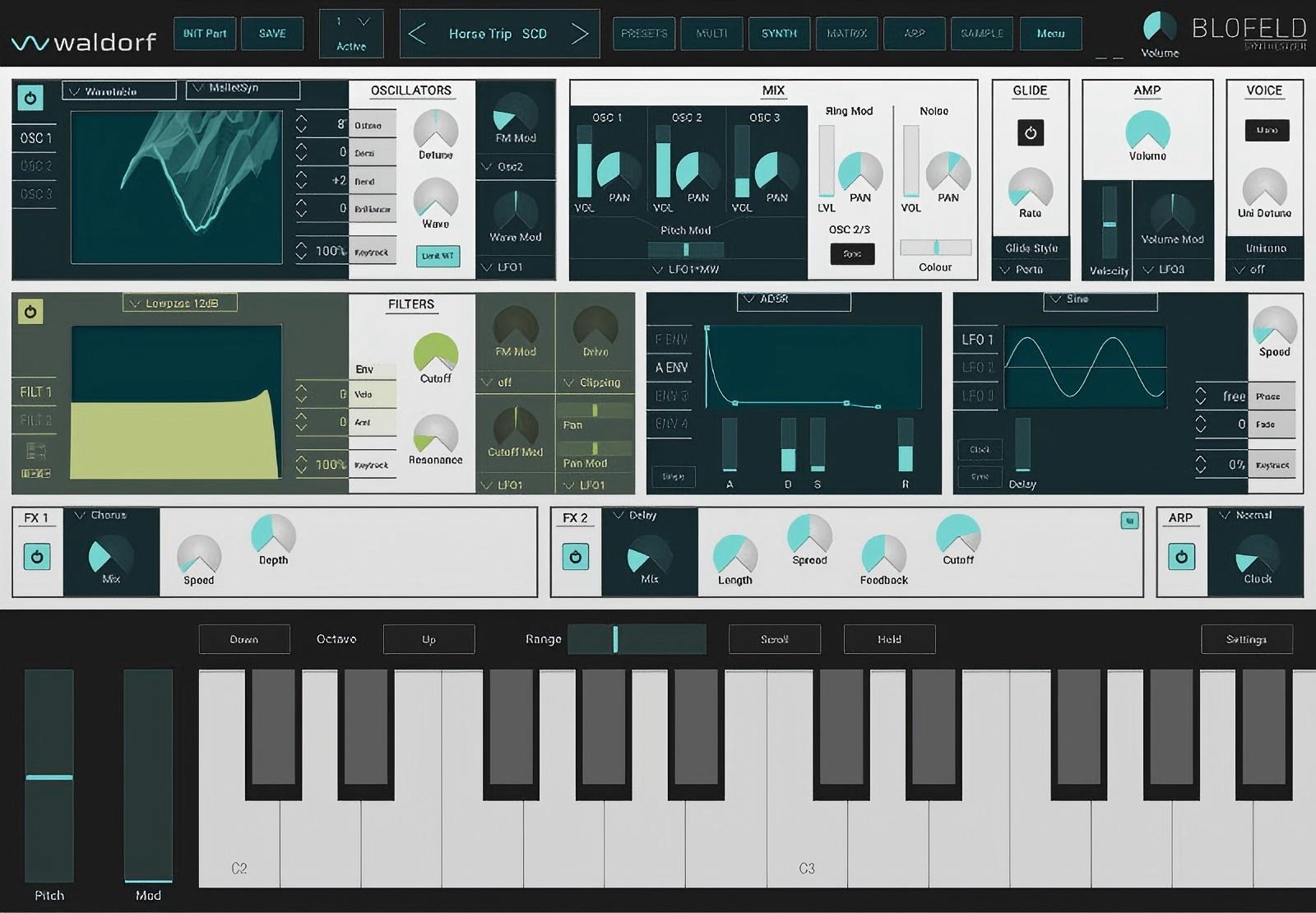
Task: Open the Lowpass 12dB filter type dropdown
Action: 180,304
